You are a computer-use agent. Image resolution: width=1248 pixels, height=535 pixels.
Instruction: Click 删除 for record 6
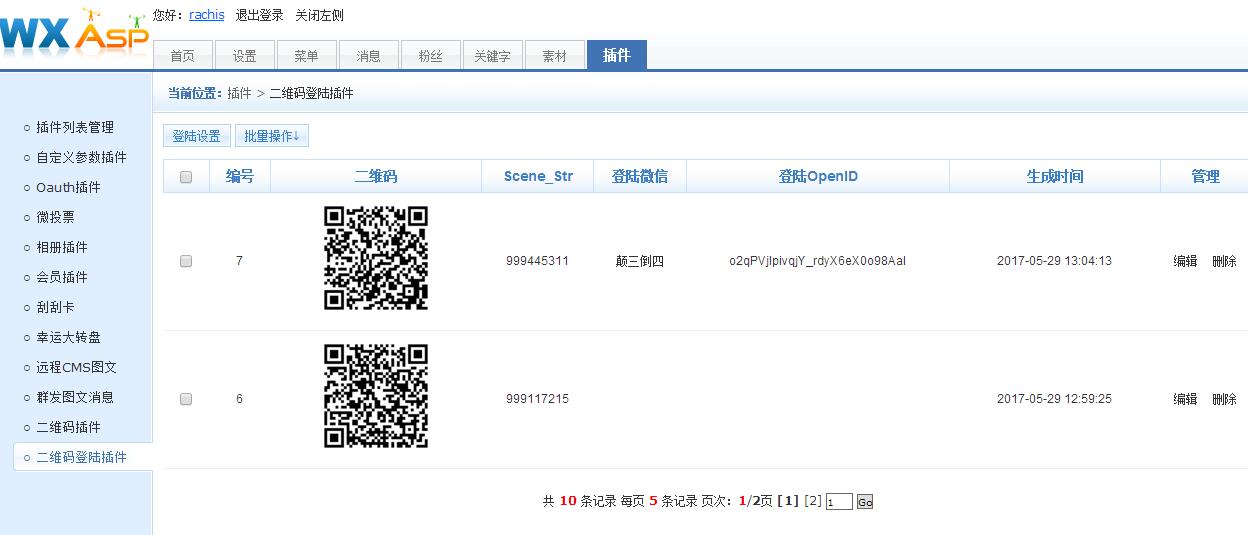pyautogui.click(x=1224, y=399)
